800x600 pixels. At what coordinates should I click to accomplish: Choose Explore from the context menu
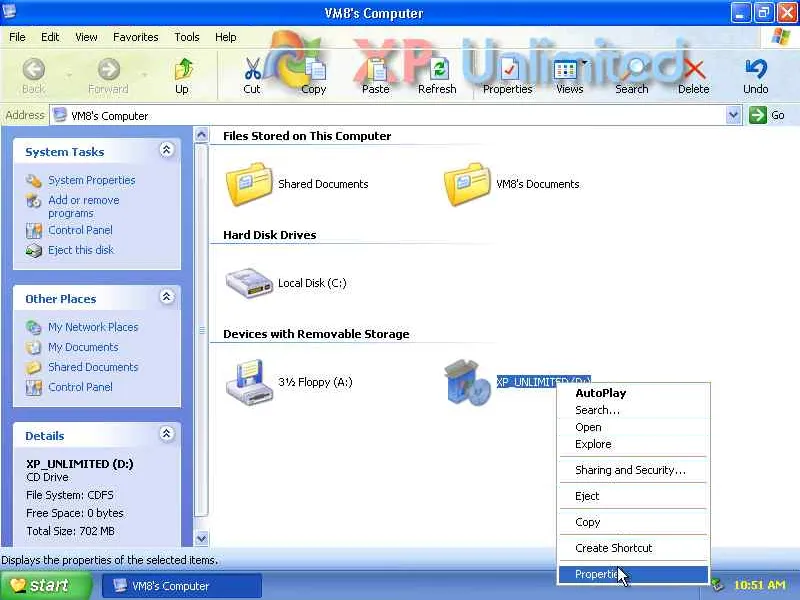pyautogui.click(x=633, y=444)
